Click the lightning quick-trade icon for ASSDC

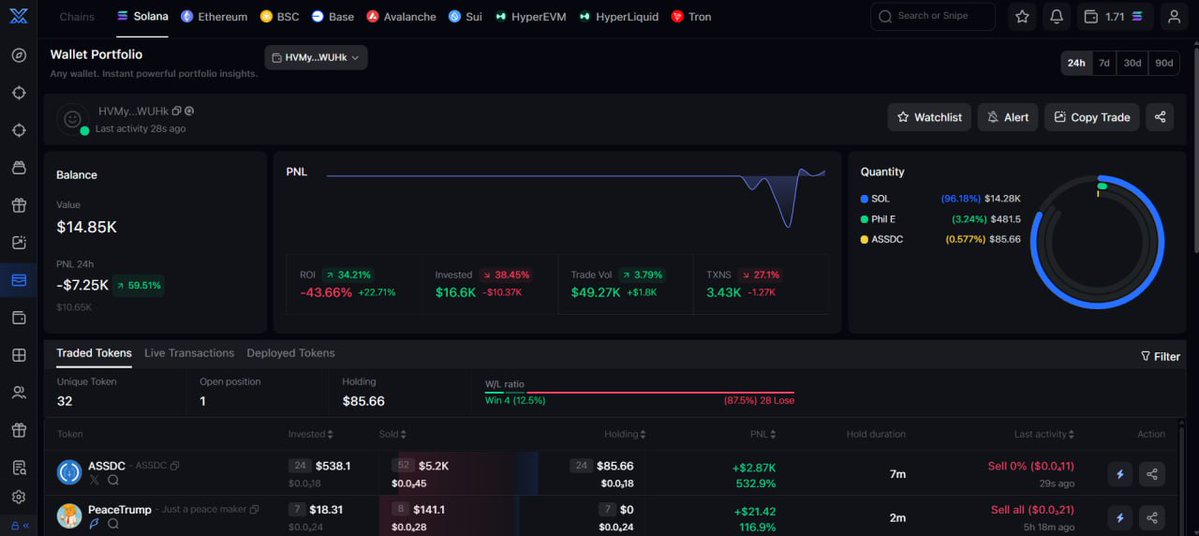pos(1120,474)
